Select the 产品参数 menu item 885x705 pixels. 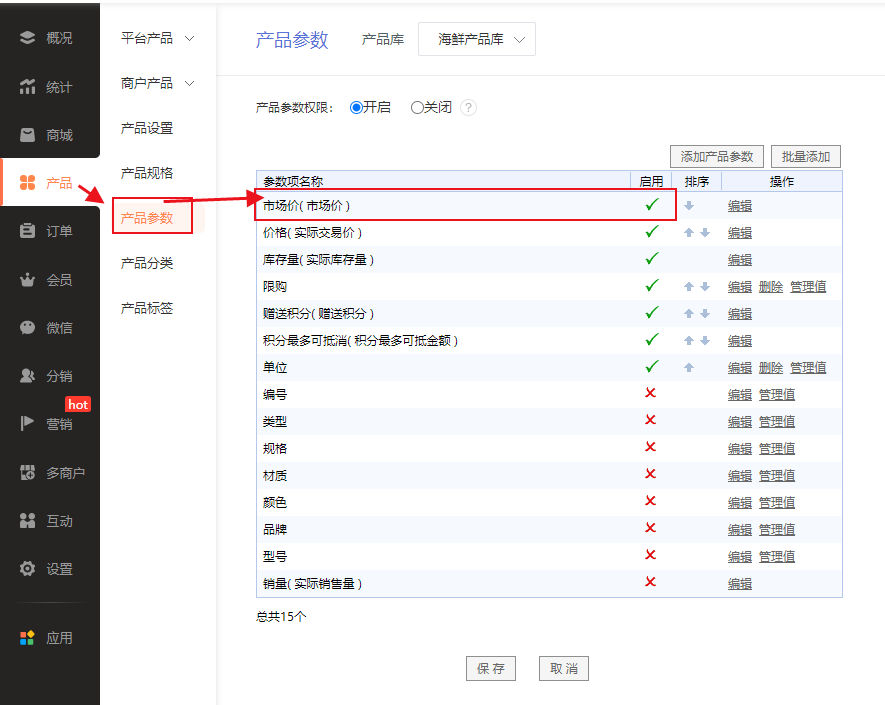147,218
